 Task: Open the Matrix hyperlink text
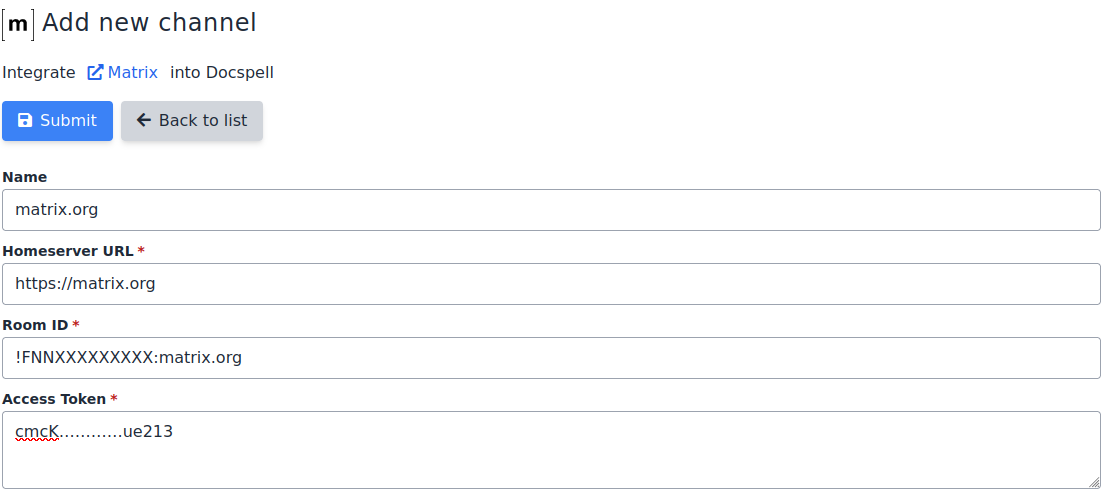[x=133, y=72]
